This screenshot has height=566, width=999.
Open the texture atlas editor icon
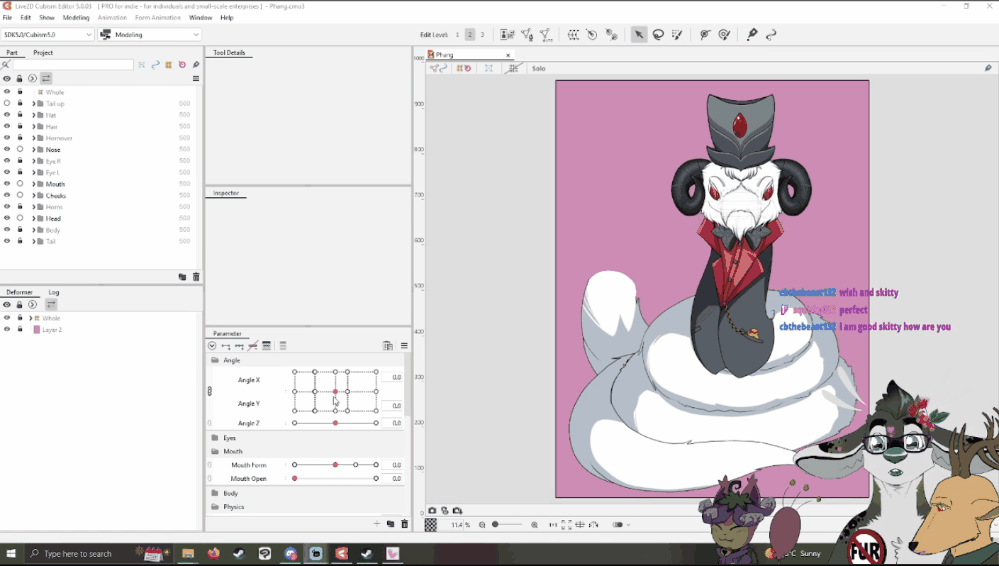click(x=507, y=34)
